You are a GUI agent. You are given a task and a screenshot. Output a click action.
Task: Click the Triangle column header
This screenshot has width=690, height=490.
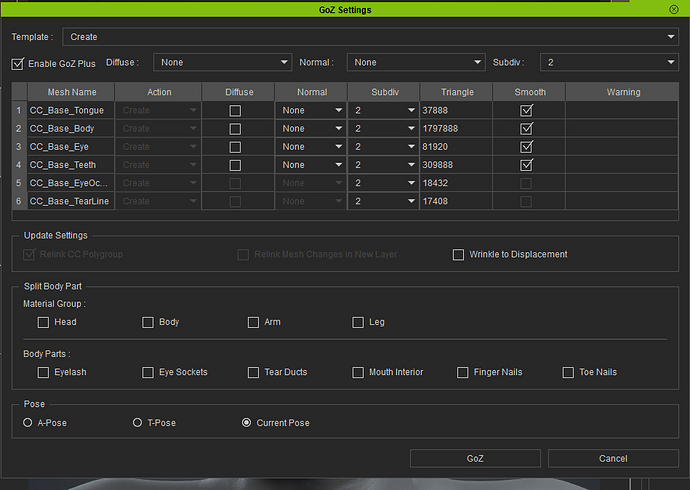pyautogui.click(x=457, y=92)
